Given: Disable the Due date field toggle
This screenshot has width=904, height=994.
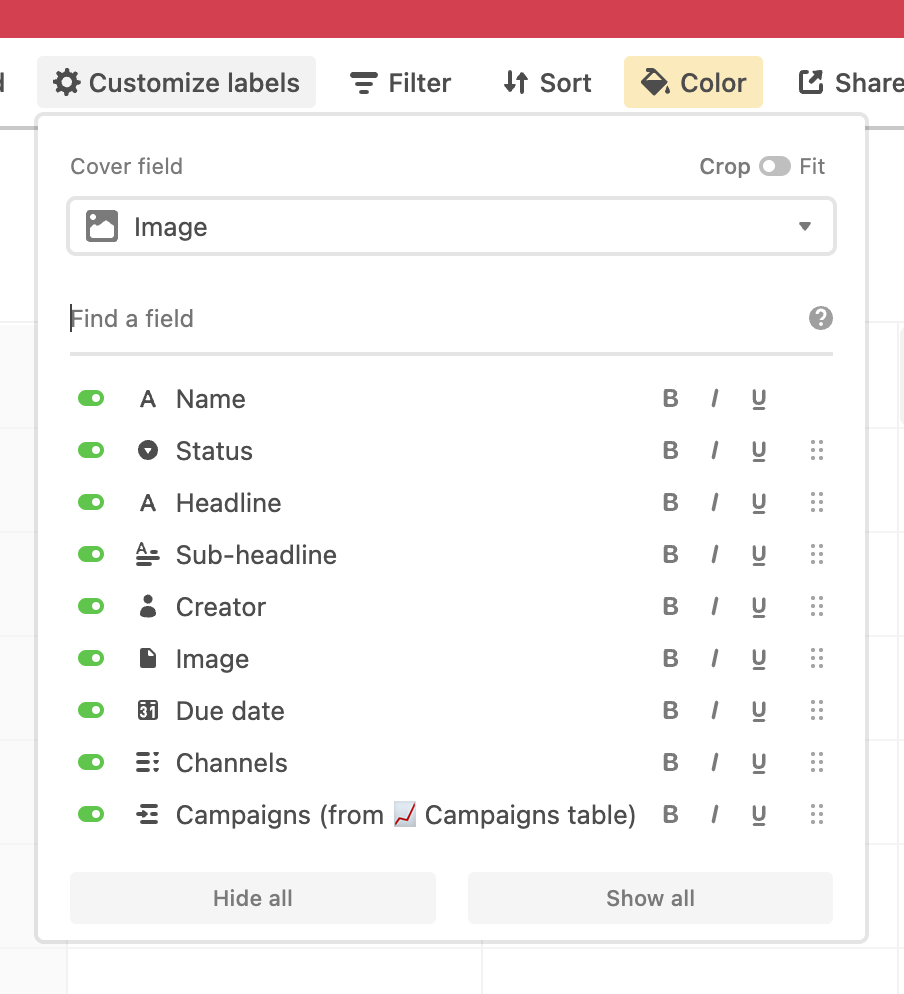Looking at the screenshot, I should pyautogui.click(x=91, y=711).
